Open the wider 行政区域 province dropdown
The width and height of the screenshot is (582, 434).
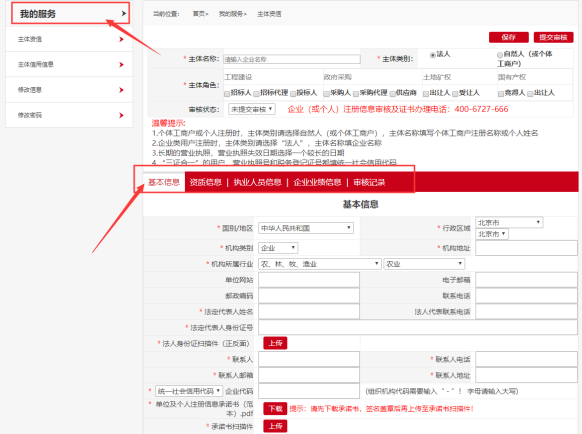[x=509, y=222]
